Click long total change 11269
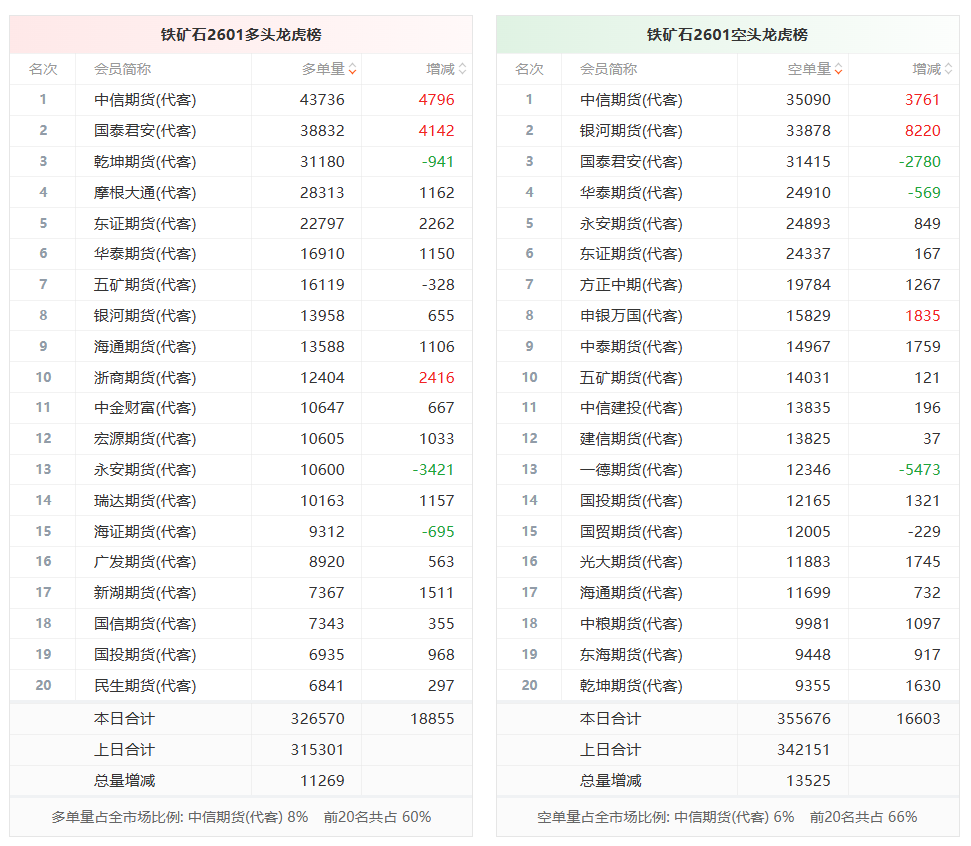Viewport: 971px width, 846px height. [322, 781]
